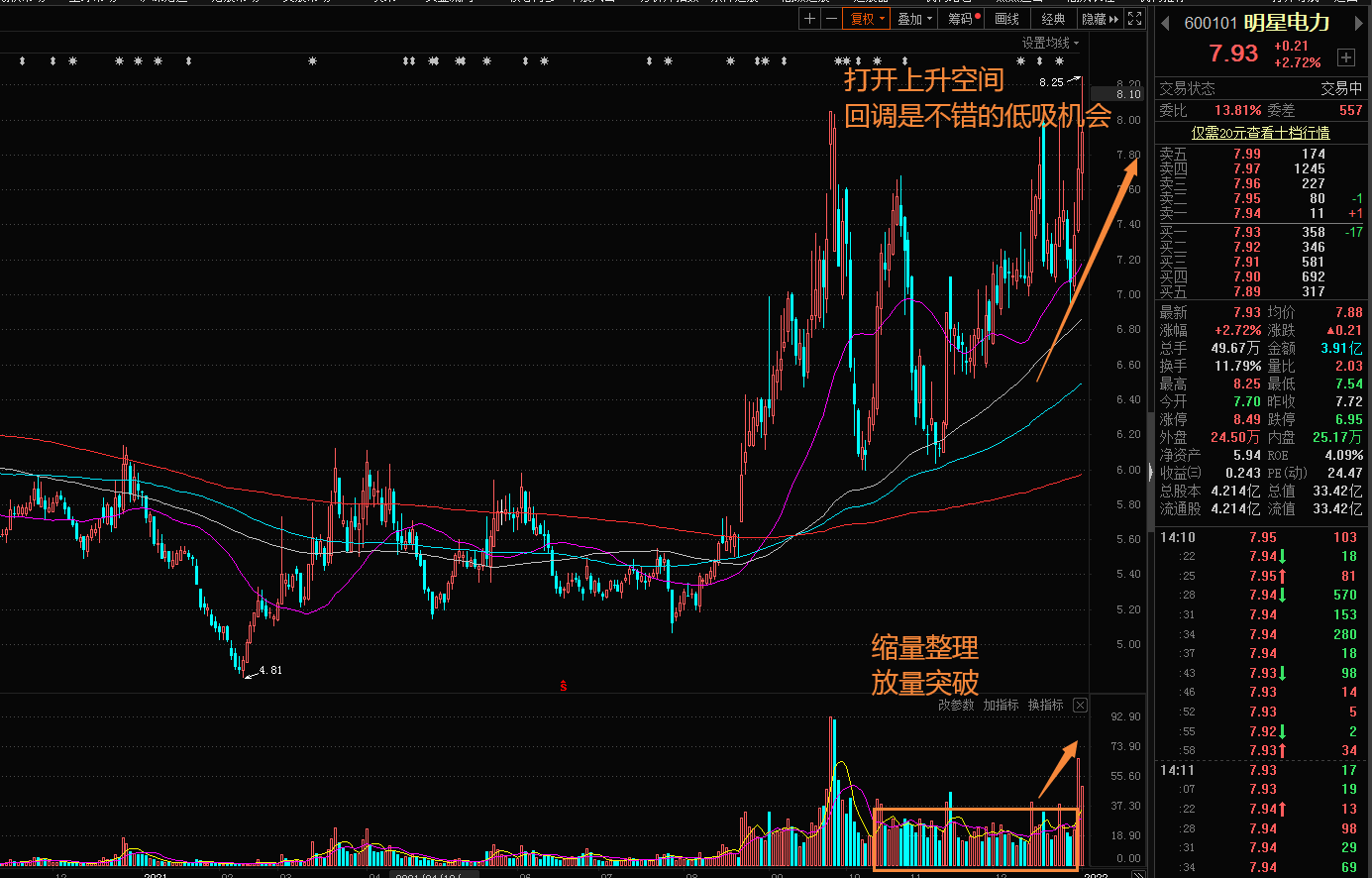This screenshot has height=878, width=1372.
Task: Toggle 筹码 chip distribution view
Action: click(x=962, y=19)
